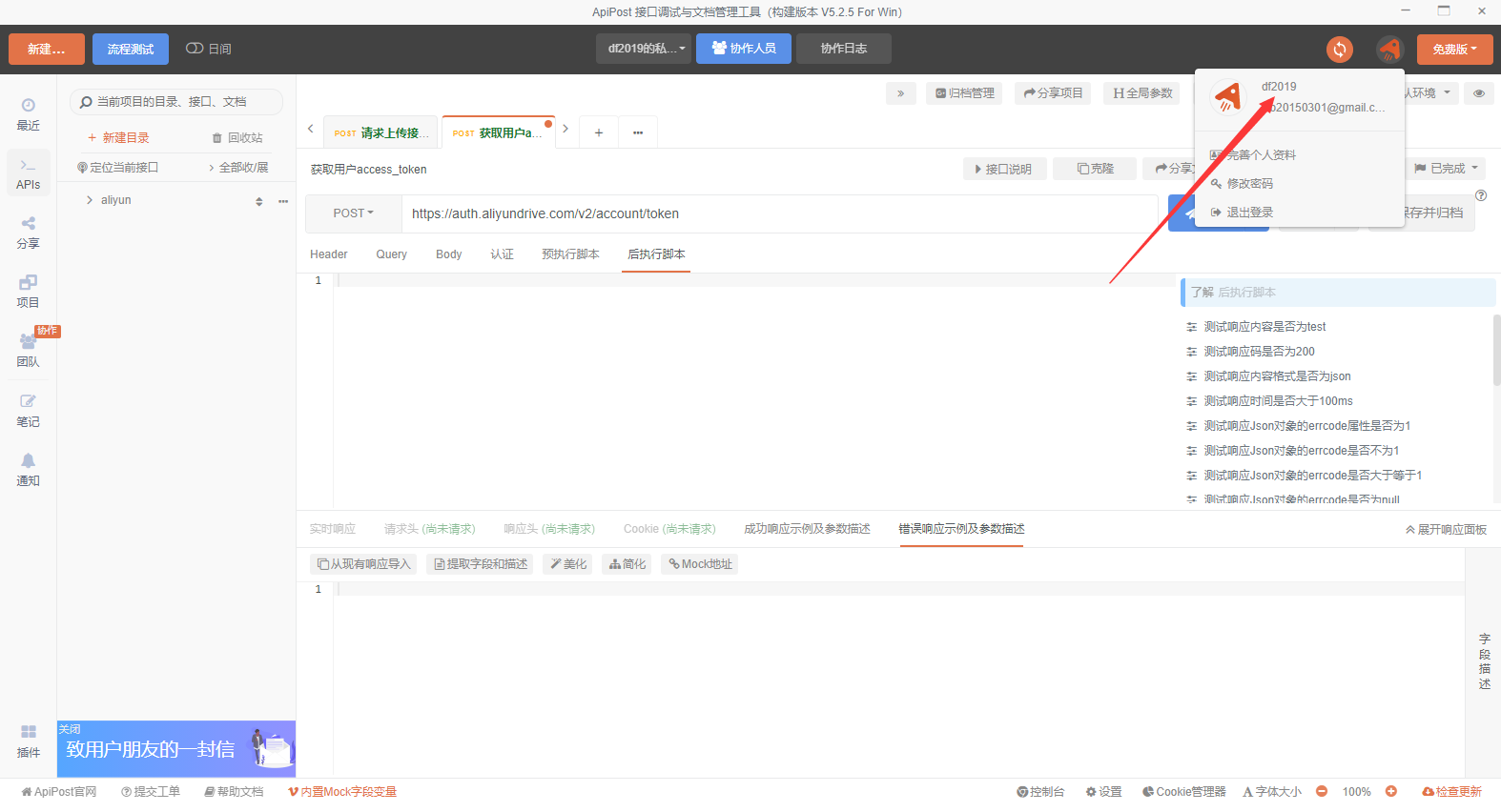Toggle the 日间 day mode switch
This screenshot has width=1501, height=812.
click(x=195, y=49)
